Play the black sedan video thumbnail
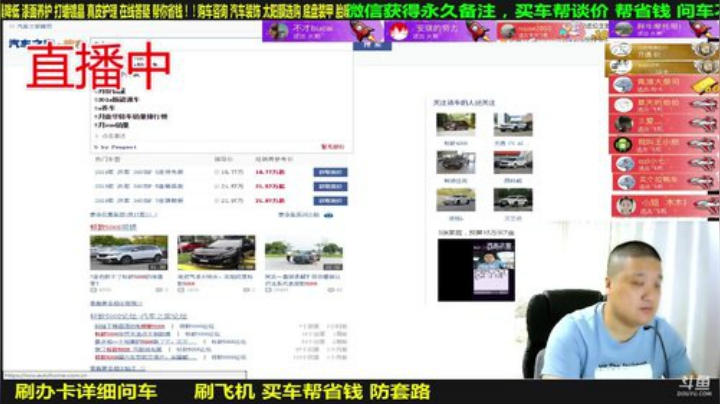720x404 pixels. [216, 252]
